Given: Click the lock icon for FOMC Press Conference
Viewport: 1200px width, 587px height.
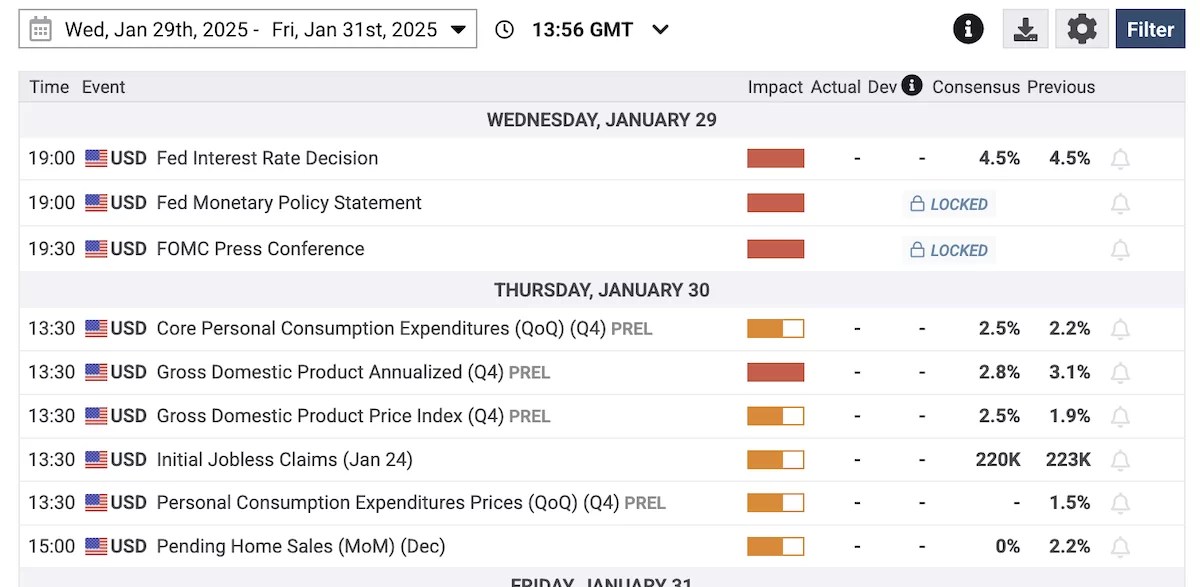Looking at the screenshot, I should [917, 250].
